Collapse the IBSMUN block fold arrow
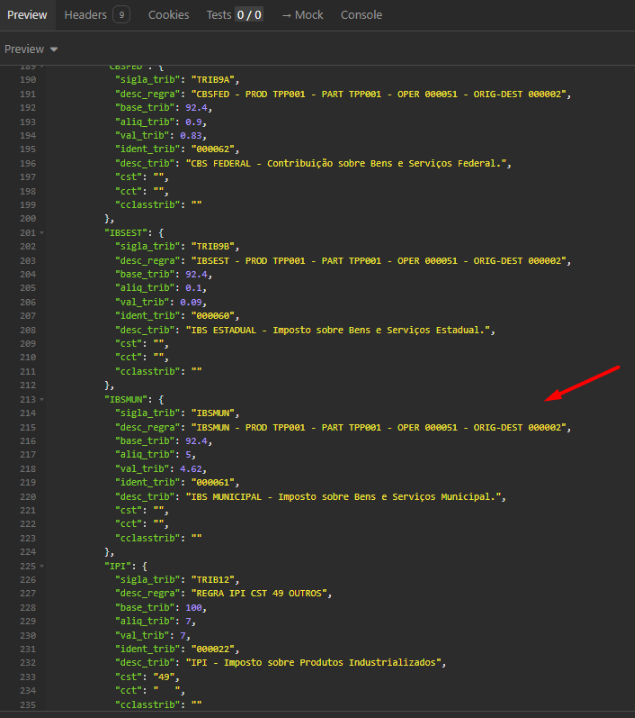This screenshot has width=635, height=718. click(41, 398)
